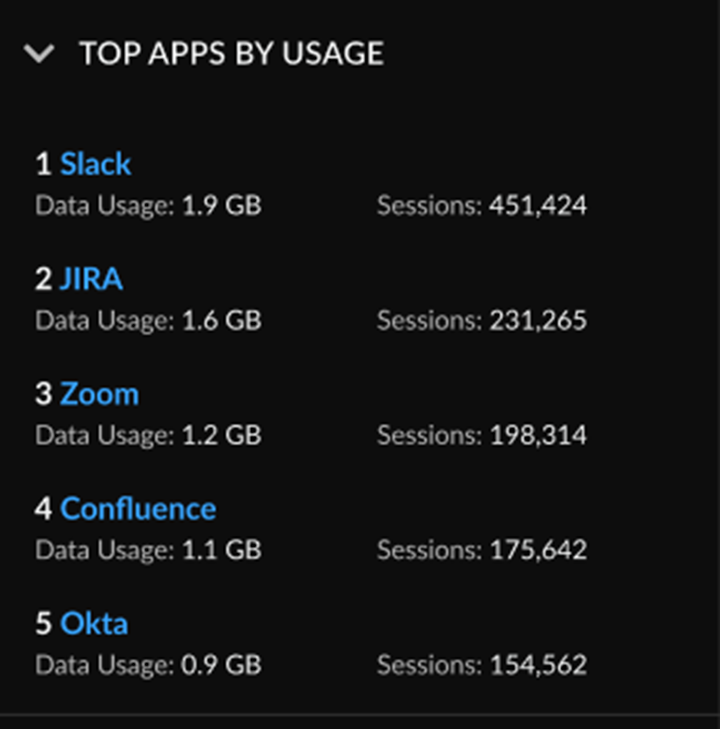This screenshot has width=720, height=729.
Task: Click the TOP APPS BY USAGE heading
Action: pyautogui.click(x=231, y=53)
